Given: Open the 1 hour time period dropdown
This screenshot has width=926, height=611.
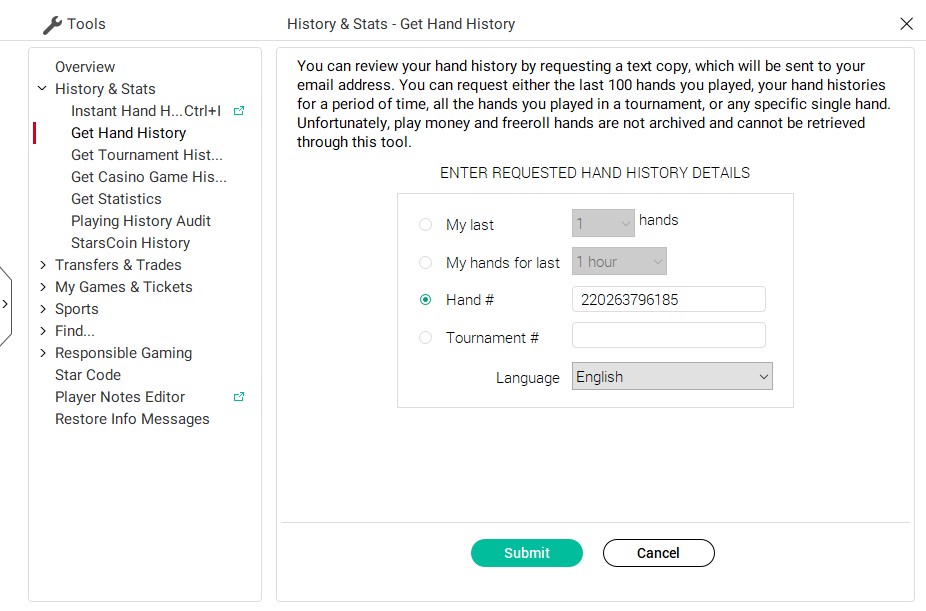Looking at the screenshot, I should 619,262.
